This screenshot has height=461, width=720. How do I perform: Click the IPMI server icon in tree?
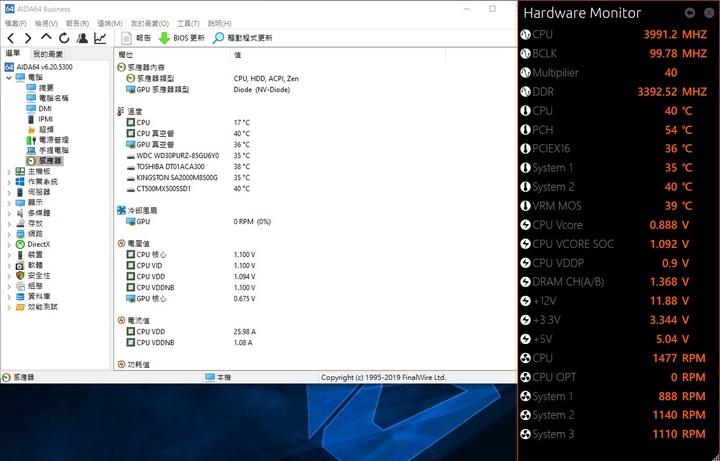[31, 119]
